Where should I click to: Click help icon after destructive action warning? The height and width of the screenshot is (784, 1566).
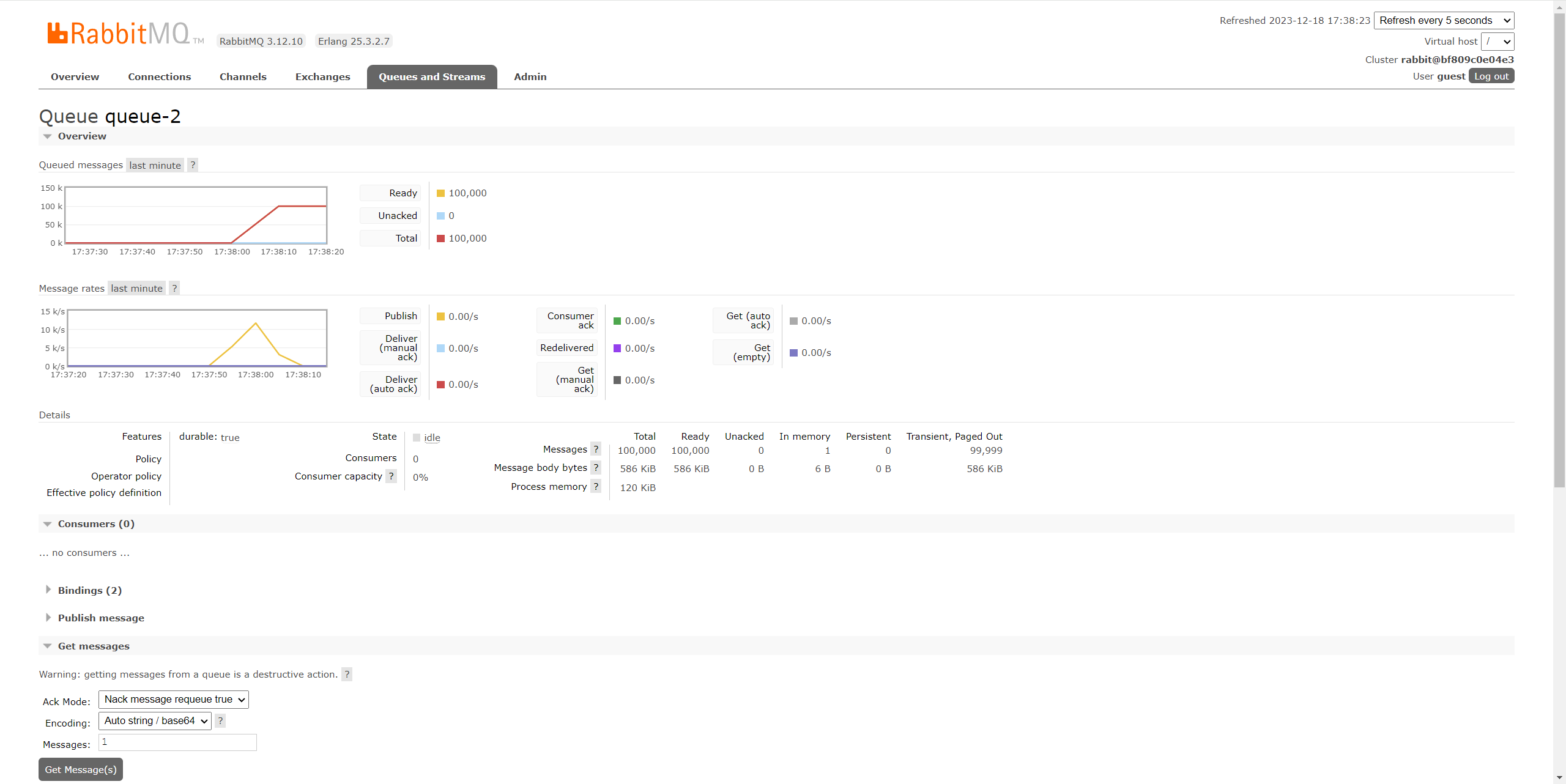347,674
